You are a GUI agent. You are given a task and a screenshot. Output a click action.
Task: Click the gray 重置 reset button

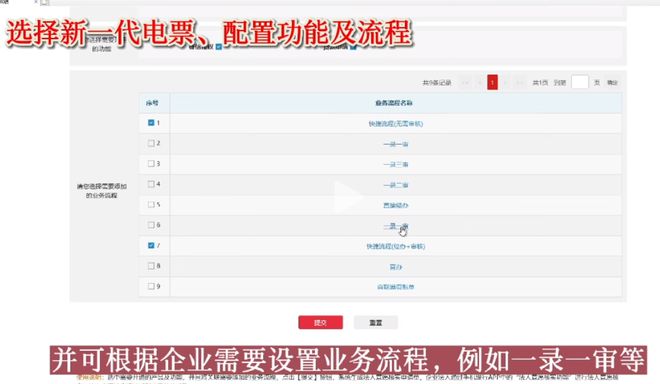click(375, 323)
